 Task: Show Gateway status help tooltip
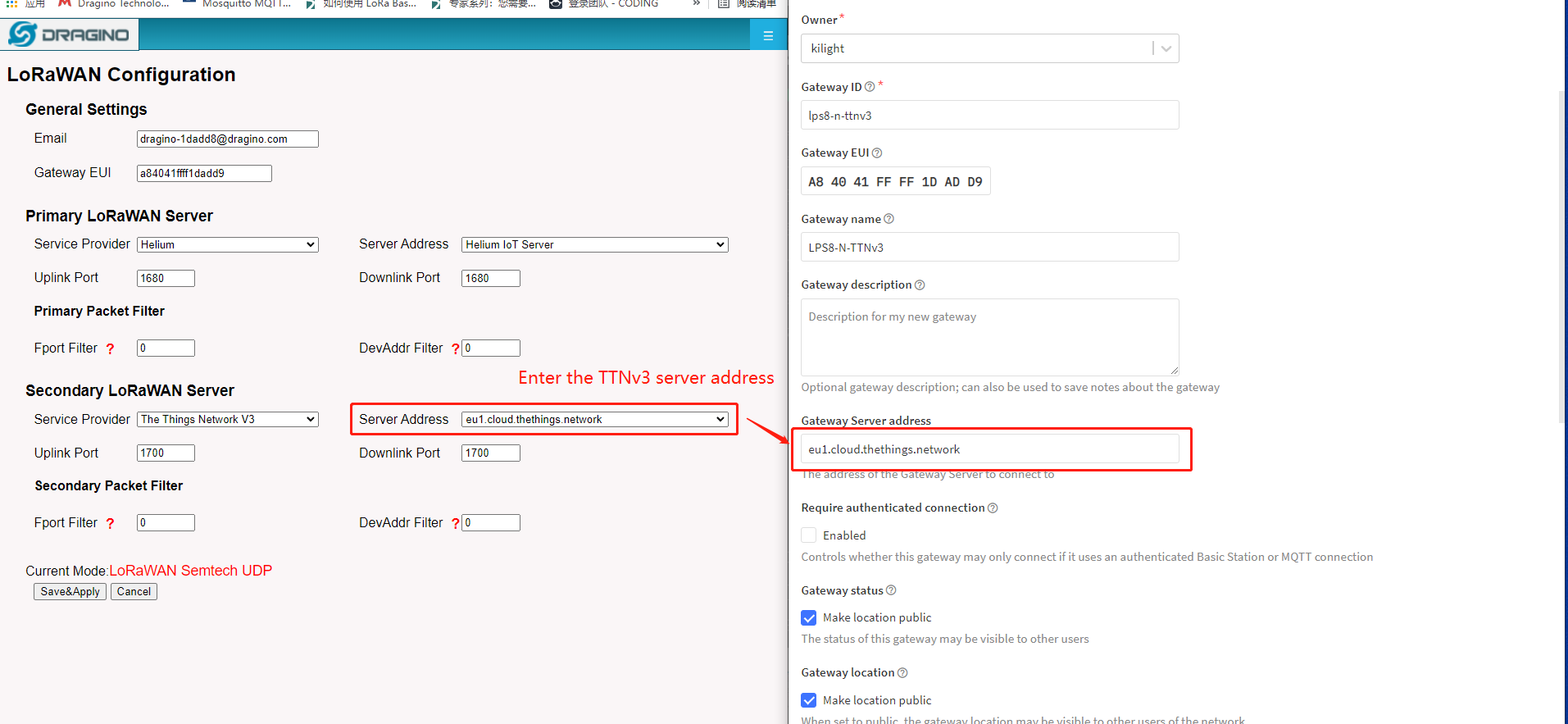[x=891, y=590]
